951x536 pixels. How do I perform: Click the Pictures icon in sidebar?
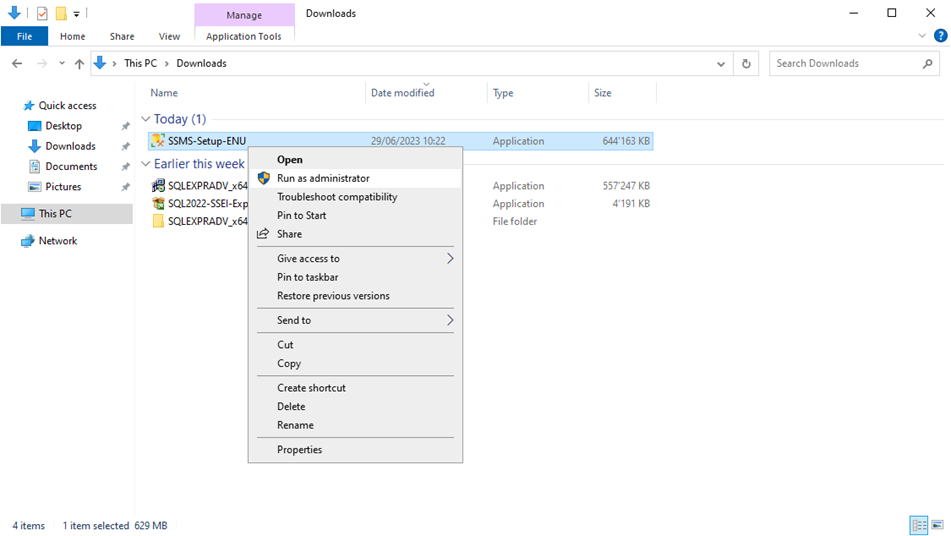click(x=35, y=187)
